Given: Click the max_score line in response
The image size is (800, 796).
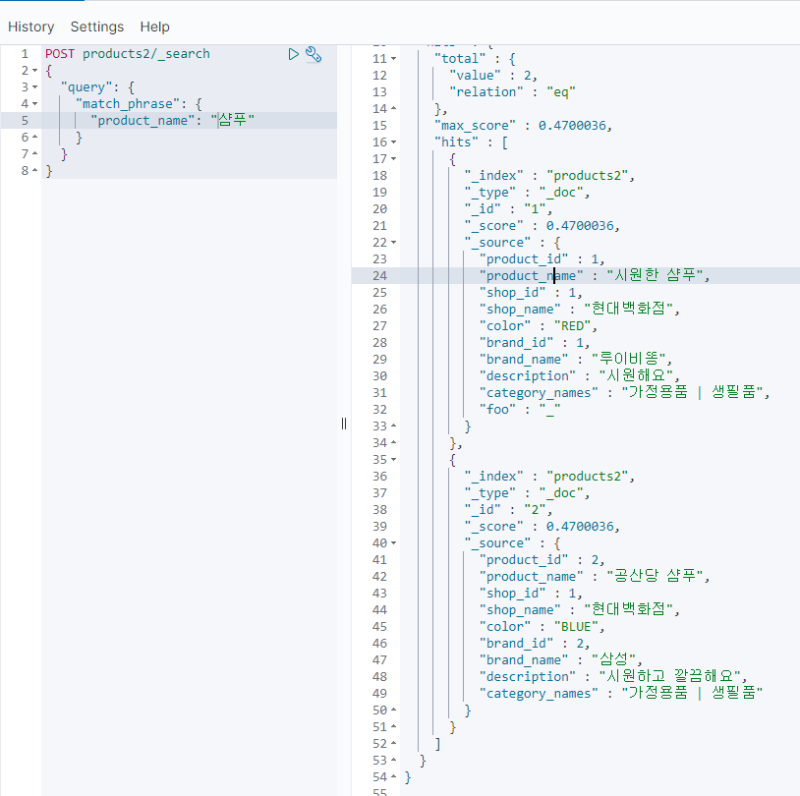Looking at the screenshot, I should pyautogui.click(x=522, y=126).
